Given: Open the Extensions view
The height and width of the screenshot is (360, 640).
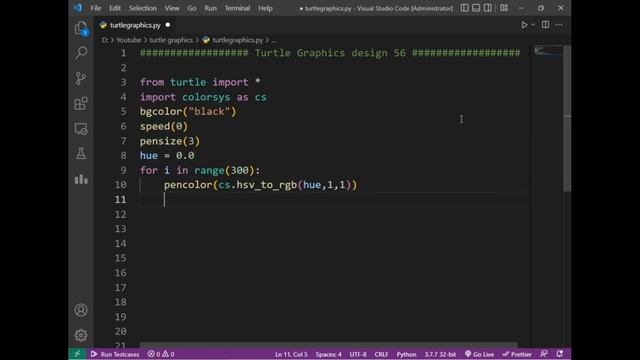Looking at the screenshot, I should (81, 104).
